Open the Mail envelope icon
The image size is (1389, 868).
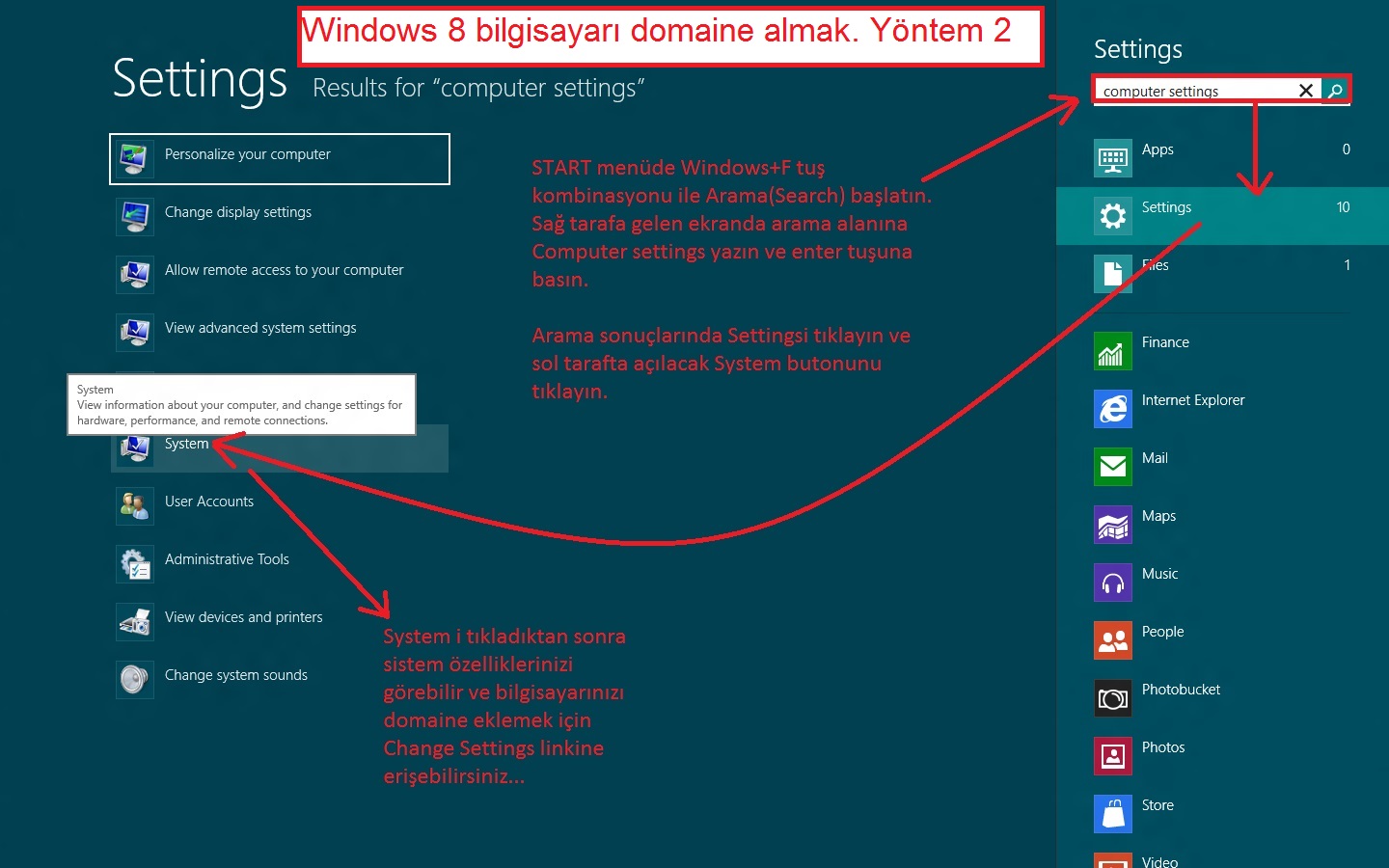pos(1113,467)
